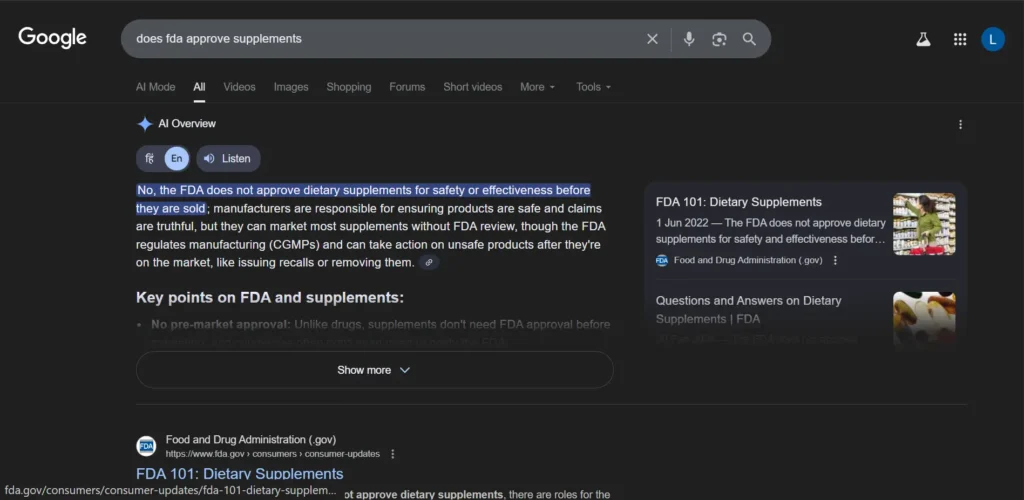Screen dimensions: 1024x500
Task: Click the search query input field
Action: pyautogui.click(x=380, y=39)
